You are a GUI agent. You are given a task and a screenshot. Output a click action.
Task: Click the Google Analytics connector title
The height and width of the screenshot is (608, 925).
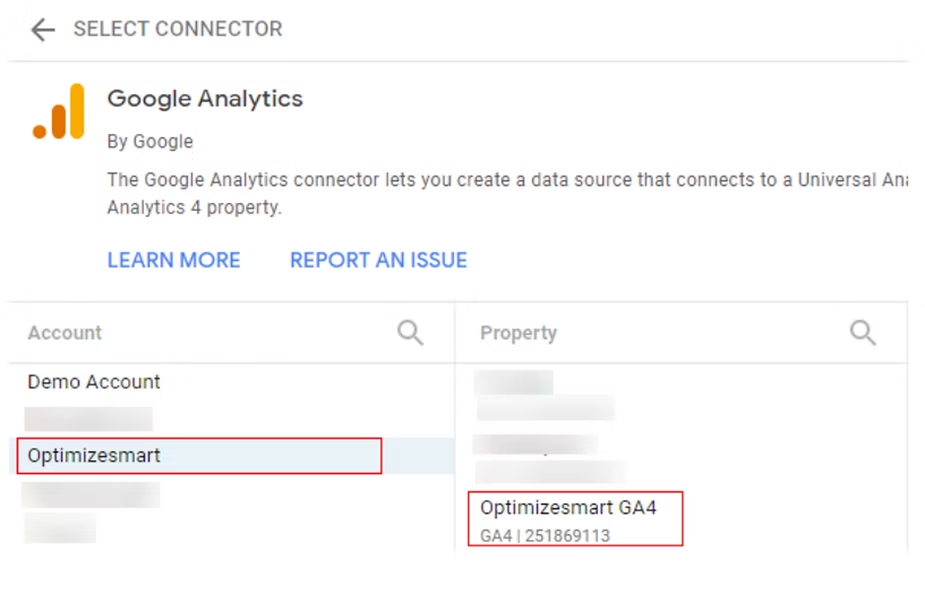tap(205, 99)
